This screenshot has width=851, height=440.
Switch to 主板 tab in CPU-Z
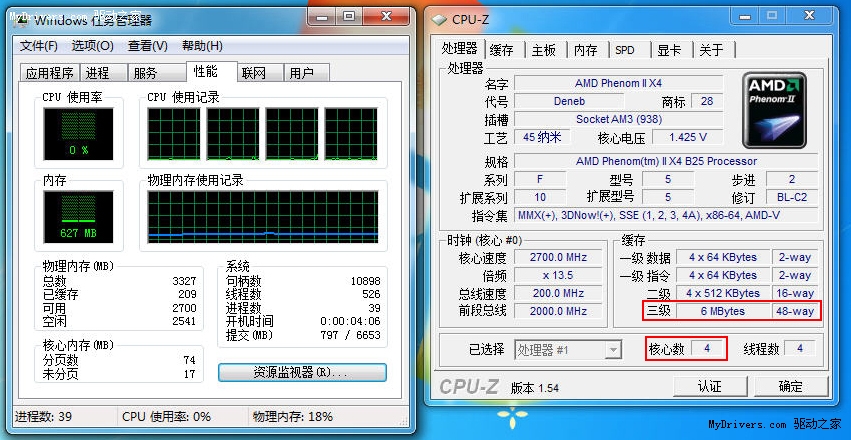pyautogui.click(x=544, y=50)
